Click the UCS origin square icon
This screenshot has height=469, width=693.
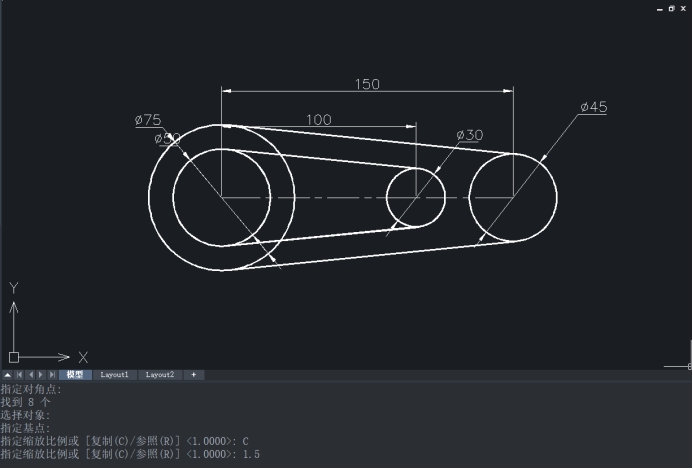[x=13, y=356]
